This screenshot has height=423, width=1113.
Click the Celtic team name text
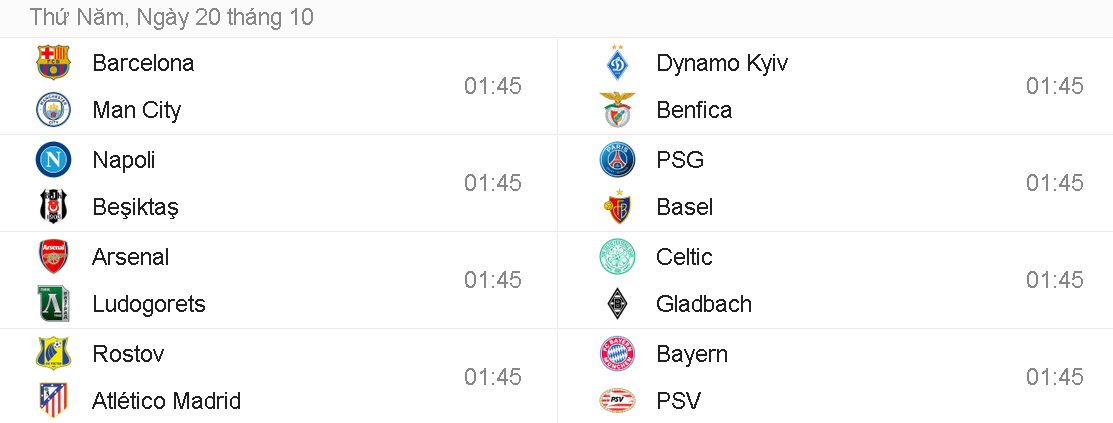[x=684, y=257]
